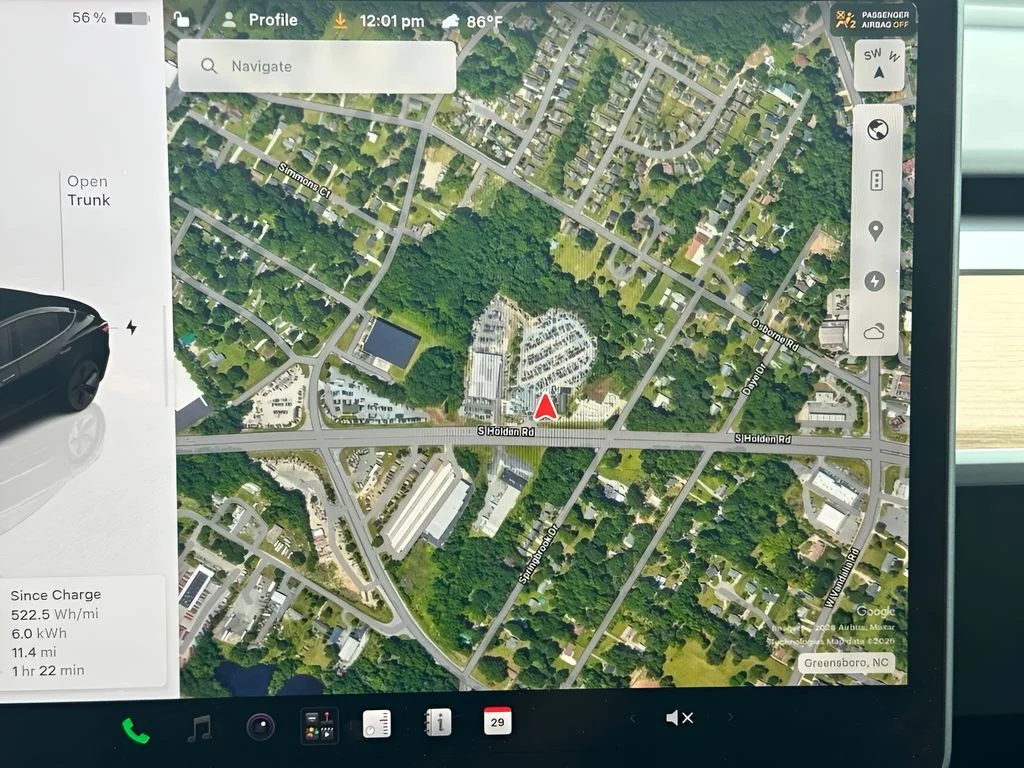Lower volume with the left chevron

tap(632, 719)
